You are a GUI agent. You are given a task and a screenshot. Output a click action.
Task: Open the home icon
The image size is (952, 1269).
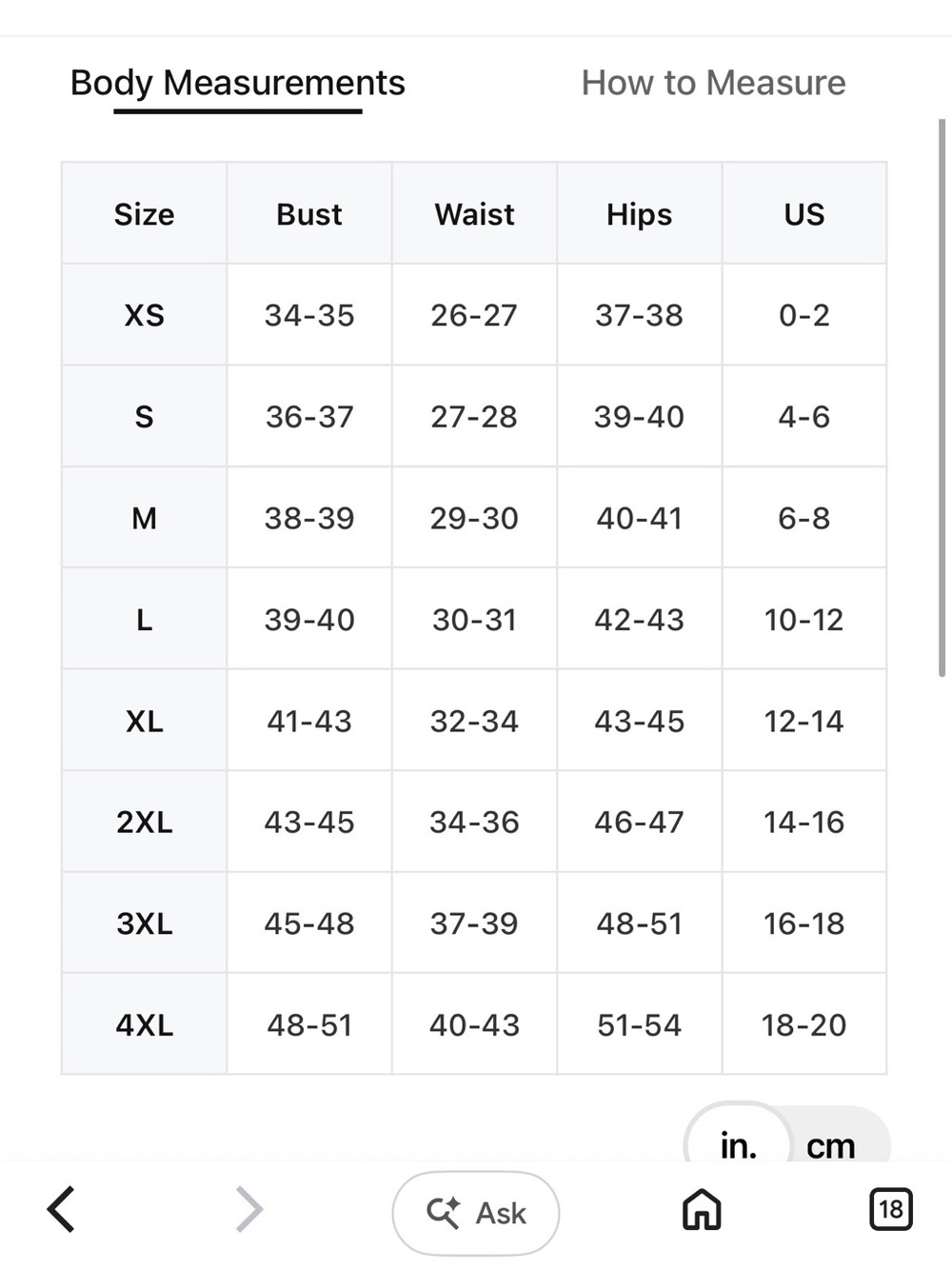[702, 1210]
